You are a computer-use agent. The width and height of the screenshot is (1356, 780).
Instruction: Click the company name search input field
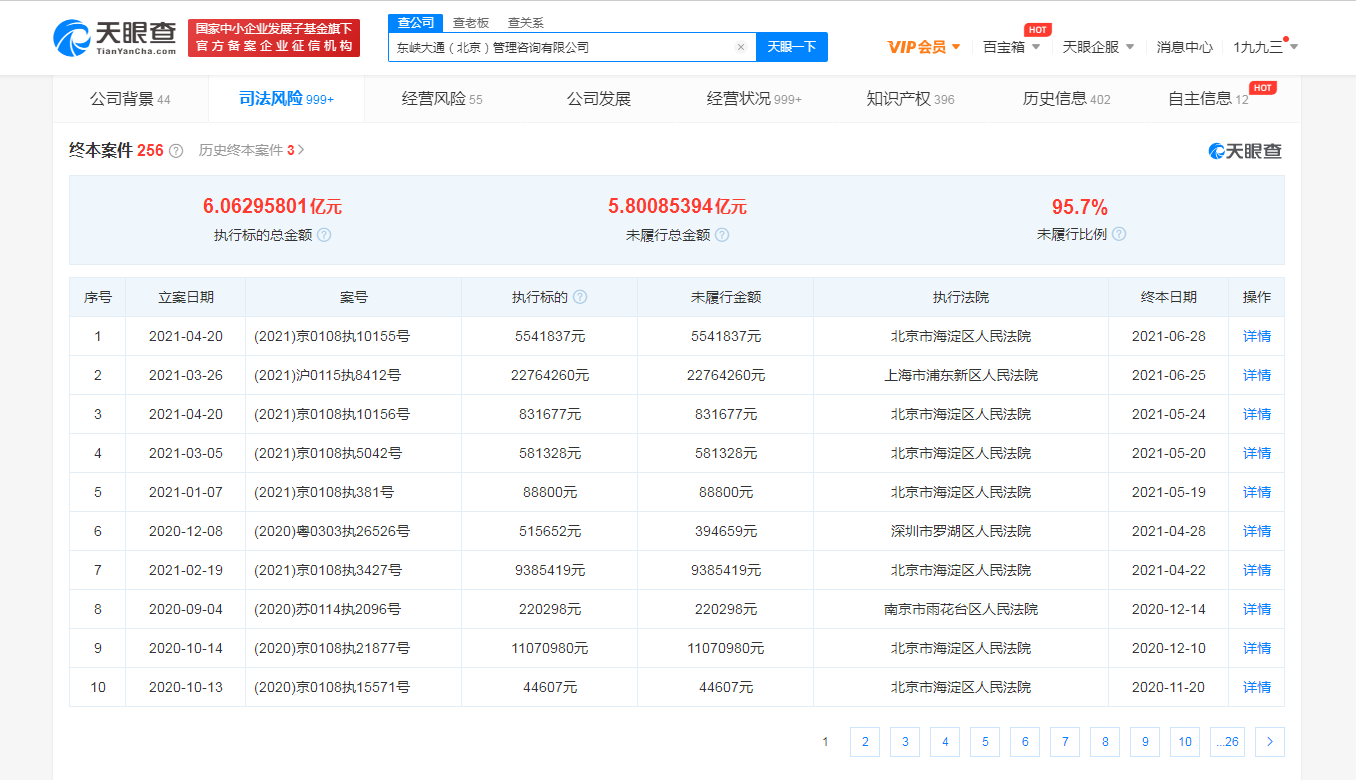[560, 47]
